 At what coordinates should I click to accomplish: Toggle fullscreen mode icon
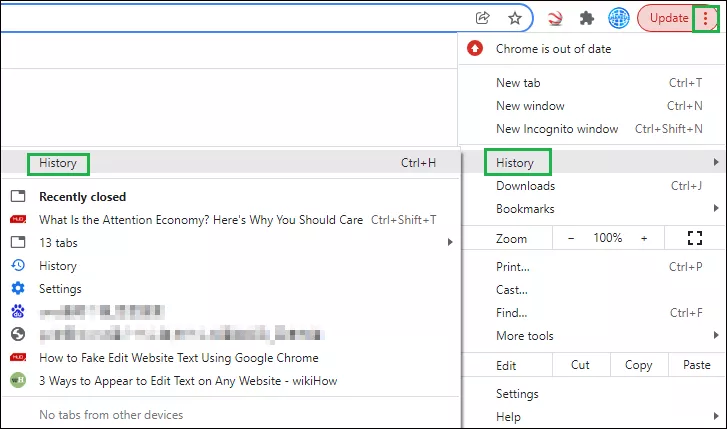click(x=695, y=238)
